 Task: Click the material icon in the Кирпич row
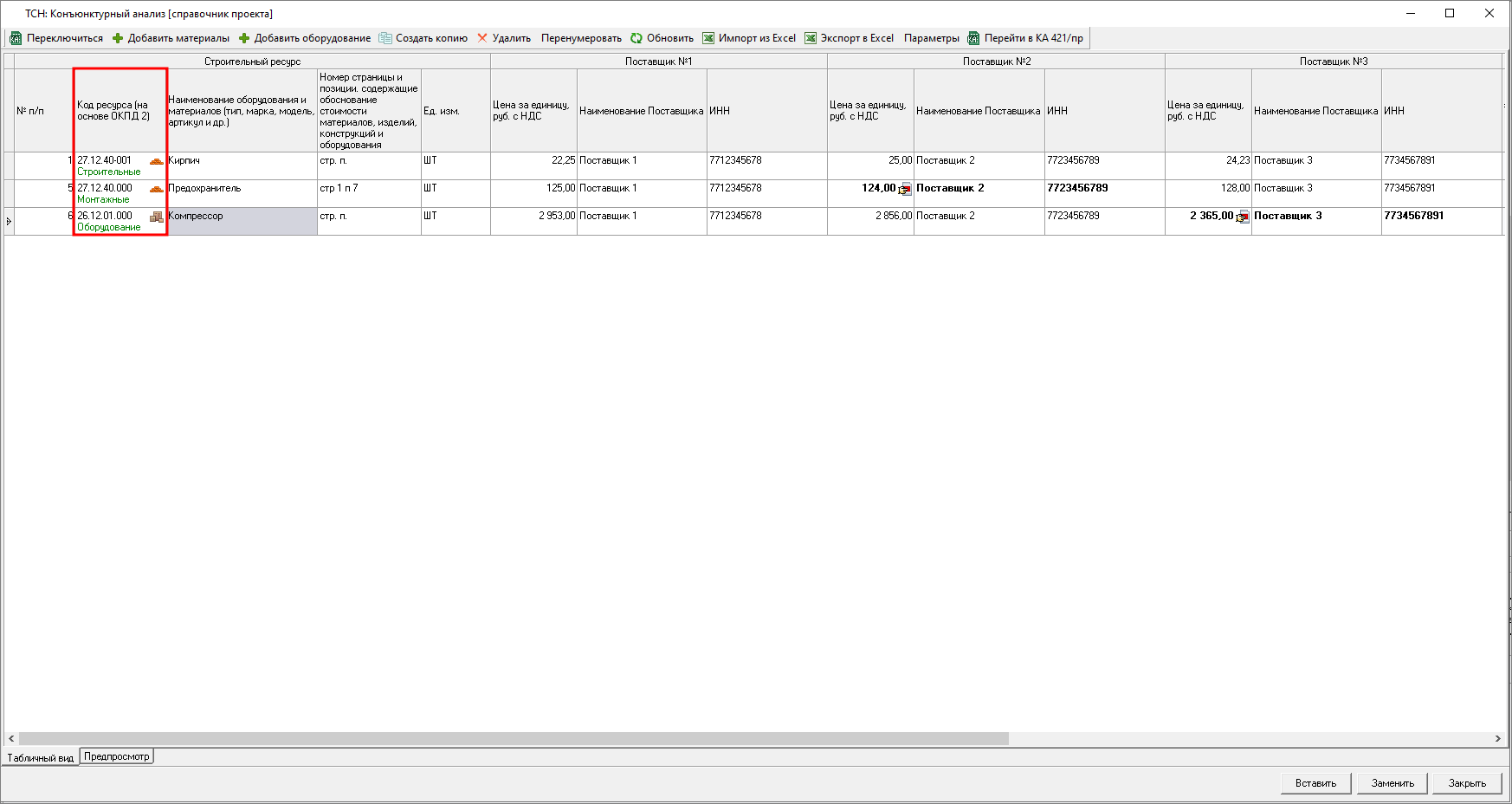(x=157, y=161)
